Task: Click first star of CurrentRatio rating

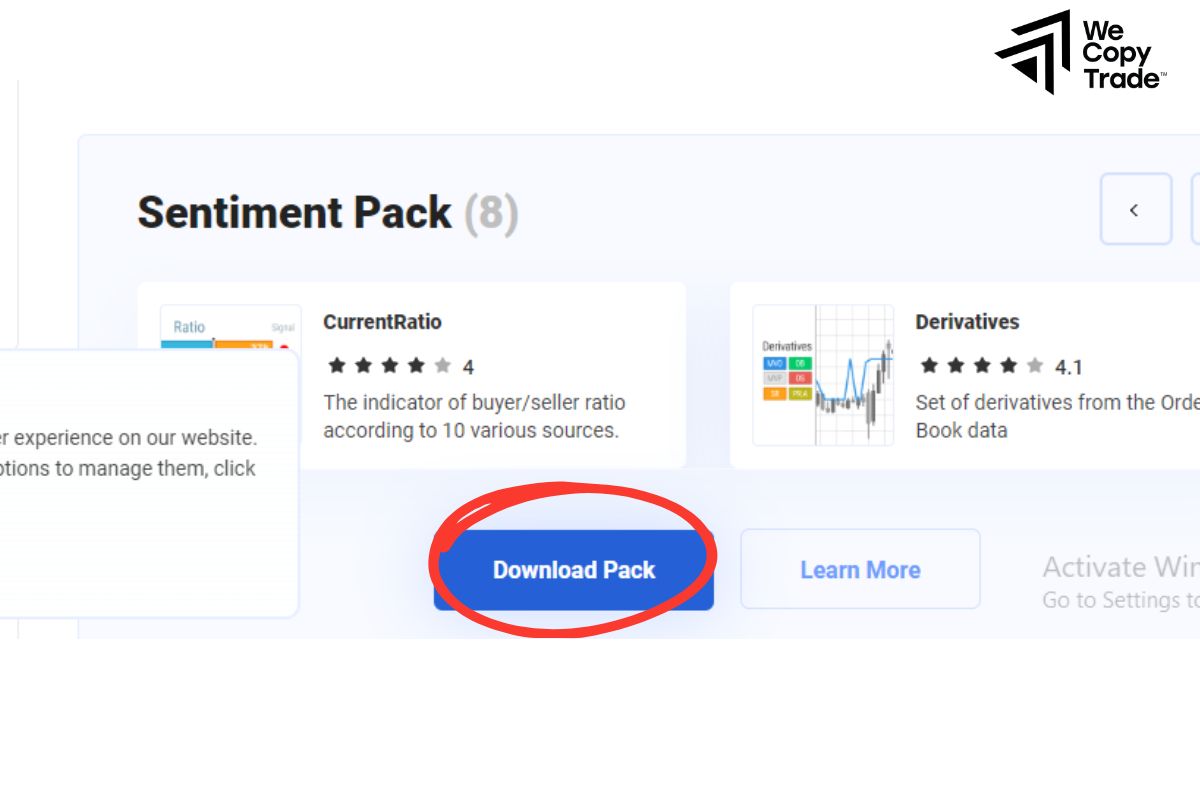Action: tap(337, 366)
